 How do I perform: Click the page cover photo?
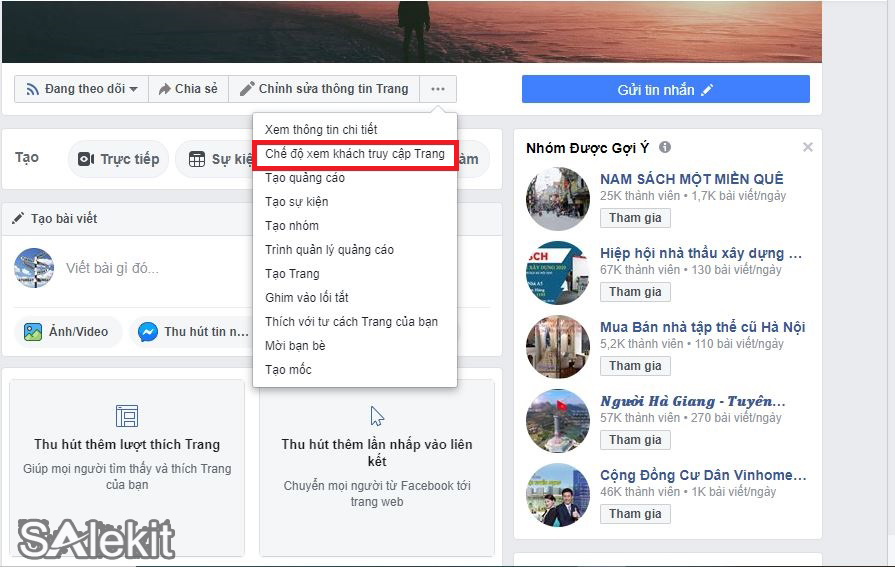pos(412,31)
